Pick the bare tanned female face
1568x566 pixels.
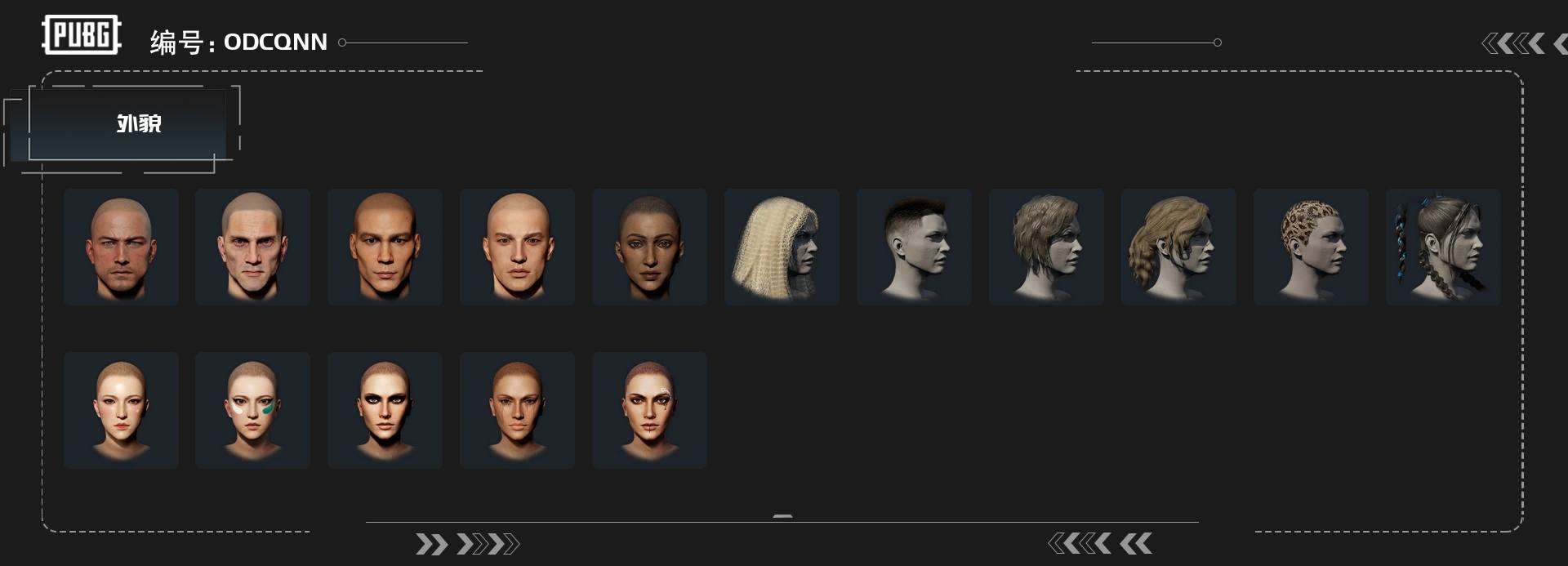(518, 410)
